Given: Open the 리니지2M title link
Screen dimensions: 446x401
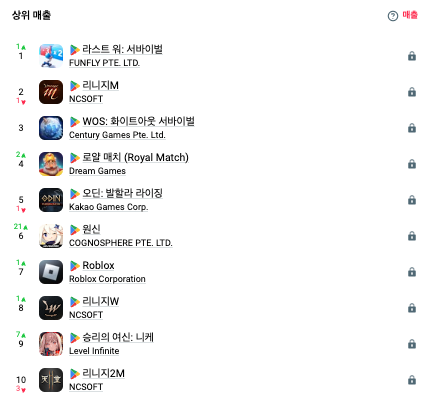Looking at the screenshot, I should point(103,373).
